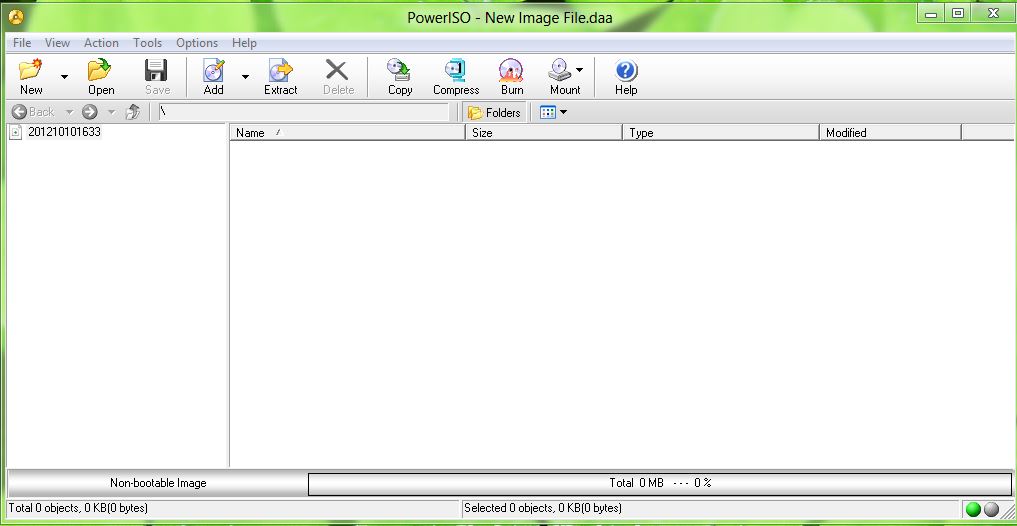This screenshot has width=1017, height=526.
Task: Click the green status indicator light
Action: tap(973, 509)
